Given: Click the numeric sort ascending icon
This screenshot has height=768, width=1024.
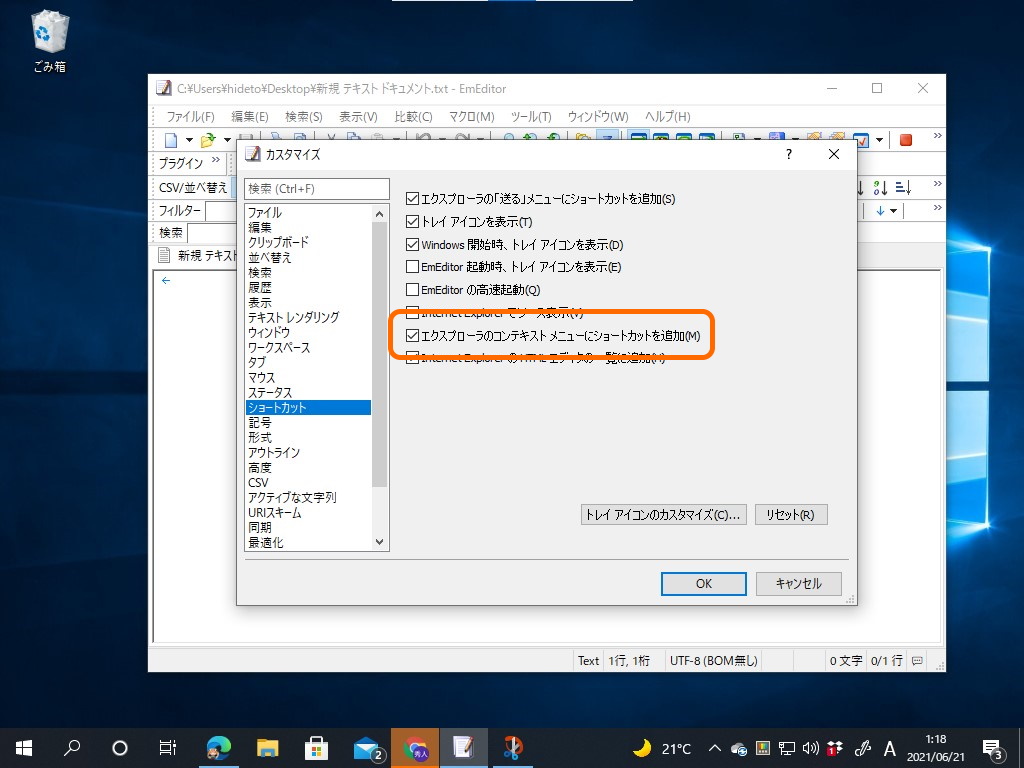Looking at the screenshot, I should click(880, 188).
